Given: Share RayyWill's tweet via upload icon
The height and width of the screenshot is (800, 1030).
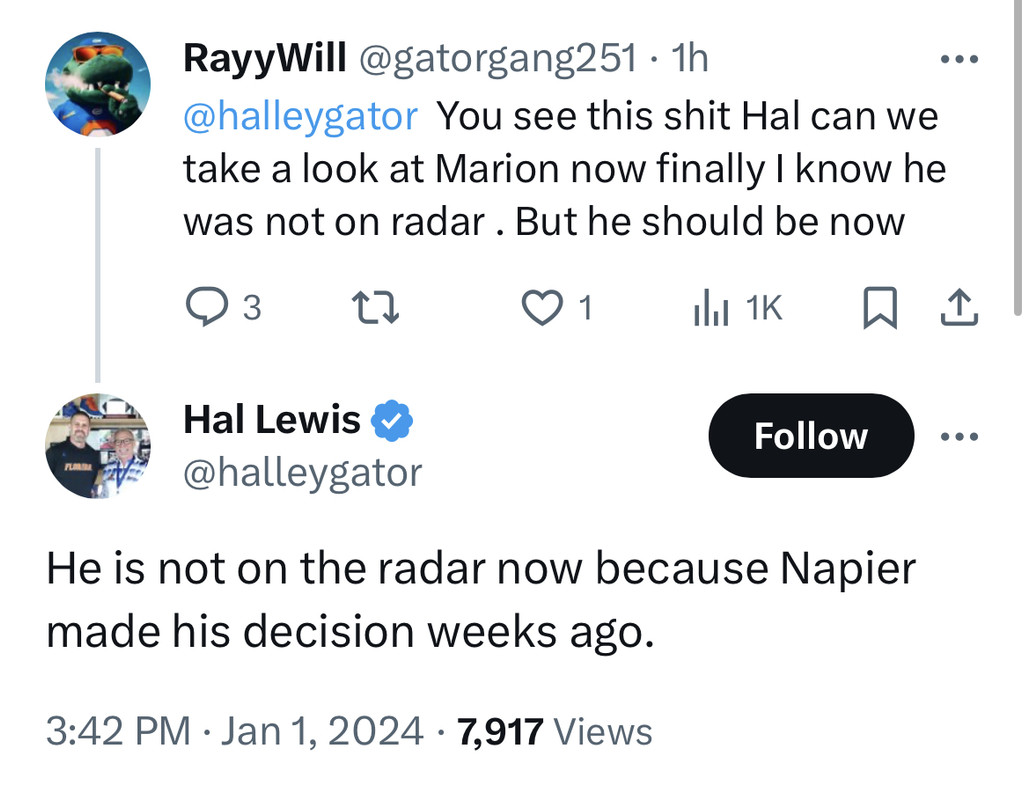Looking at the screenshot, I should point(959,308).
